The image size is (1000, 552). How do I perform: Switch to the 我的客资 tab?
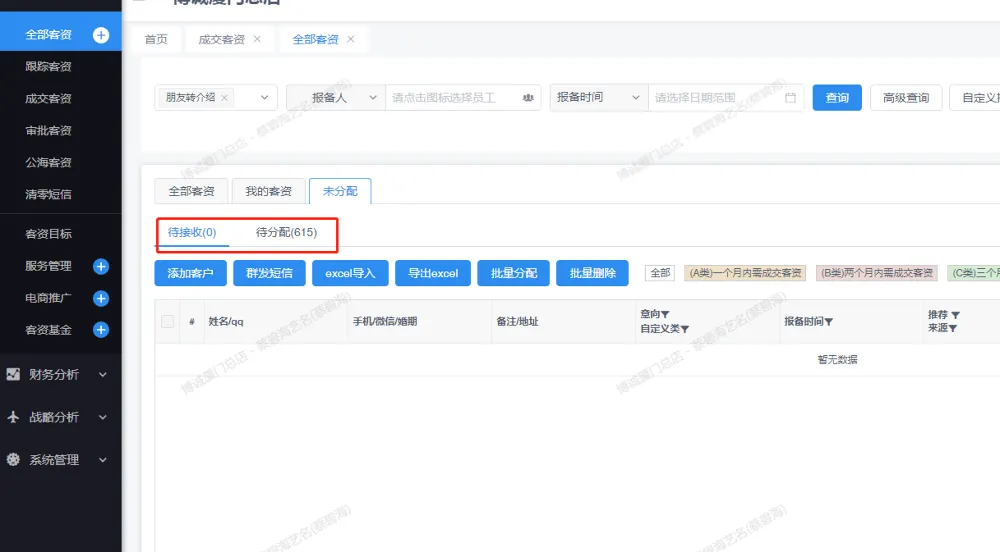pyautogui.click(x=268, y=191)
